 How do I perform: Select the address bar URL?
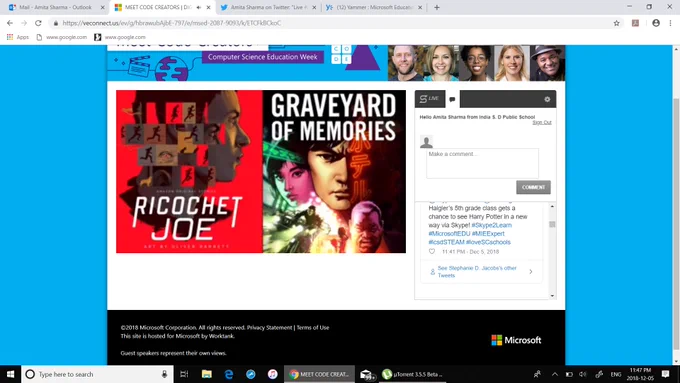pos(172,23)
